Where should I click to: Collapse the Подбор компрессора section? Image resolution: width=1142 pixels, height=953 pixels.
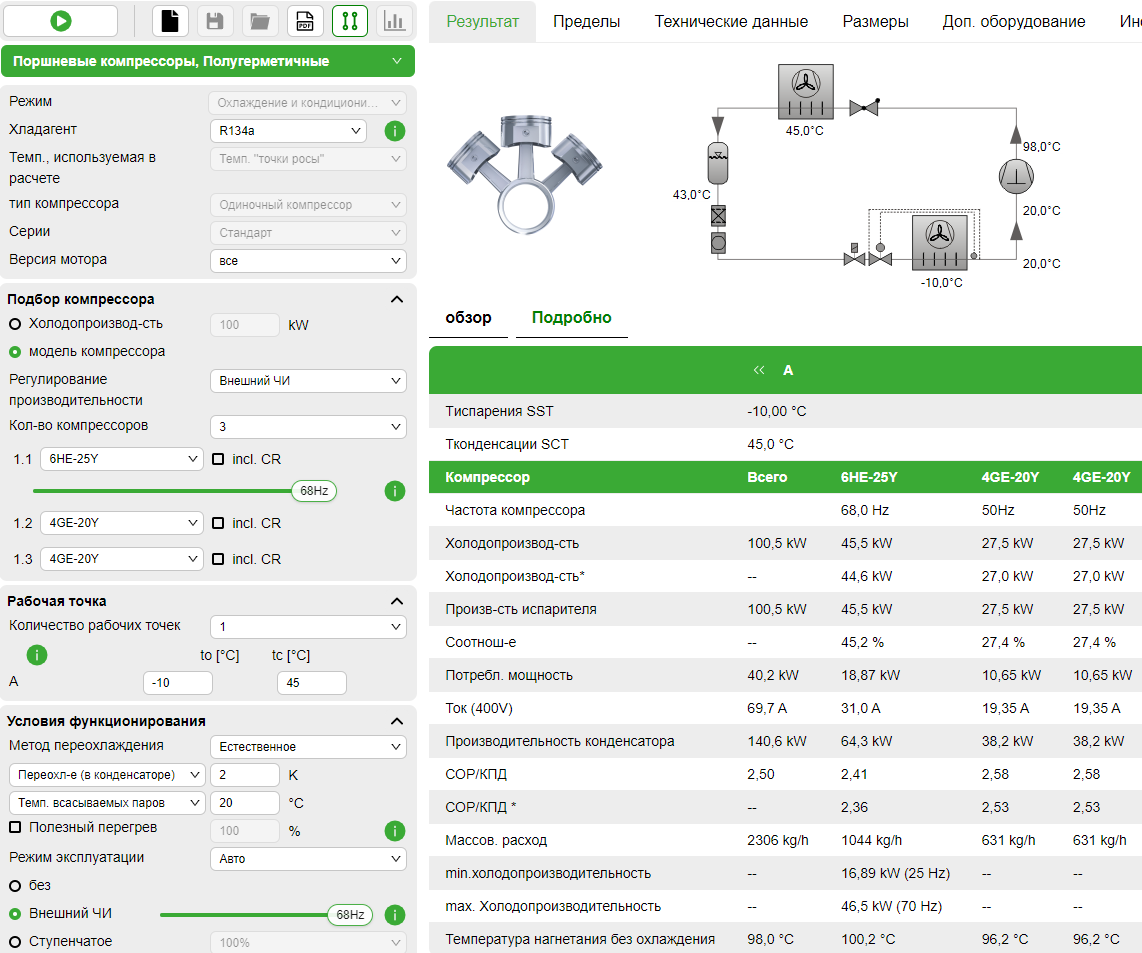396,299
